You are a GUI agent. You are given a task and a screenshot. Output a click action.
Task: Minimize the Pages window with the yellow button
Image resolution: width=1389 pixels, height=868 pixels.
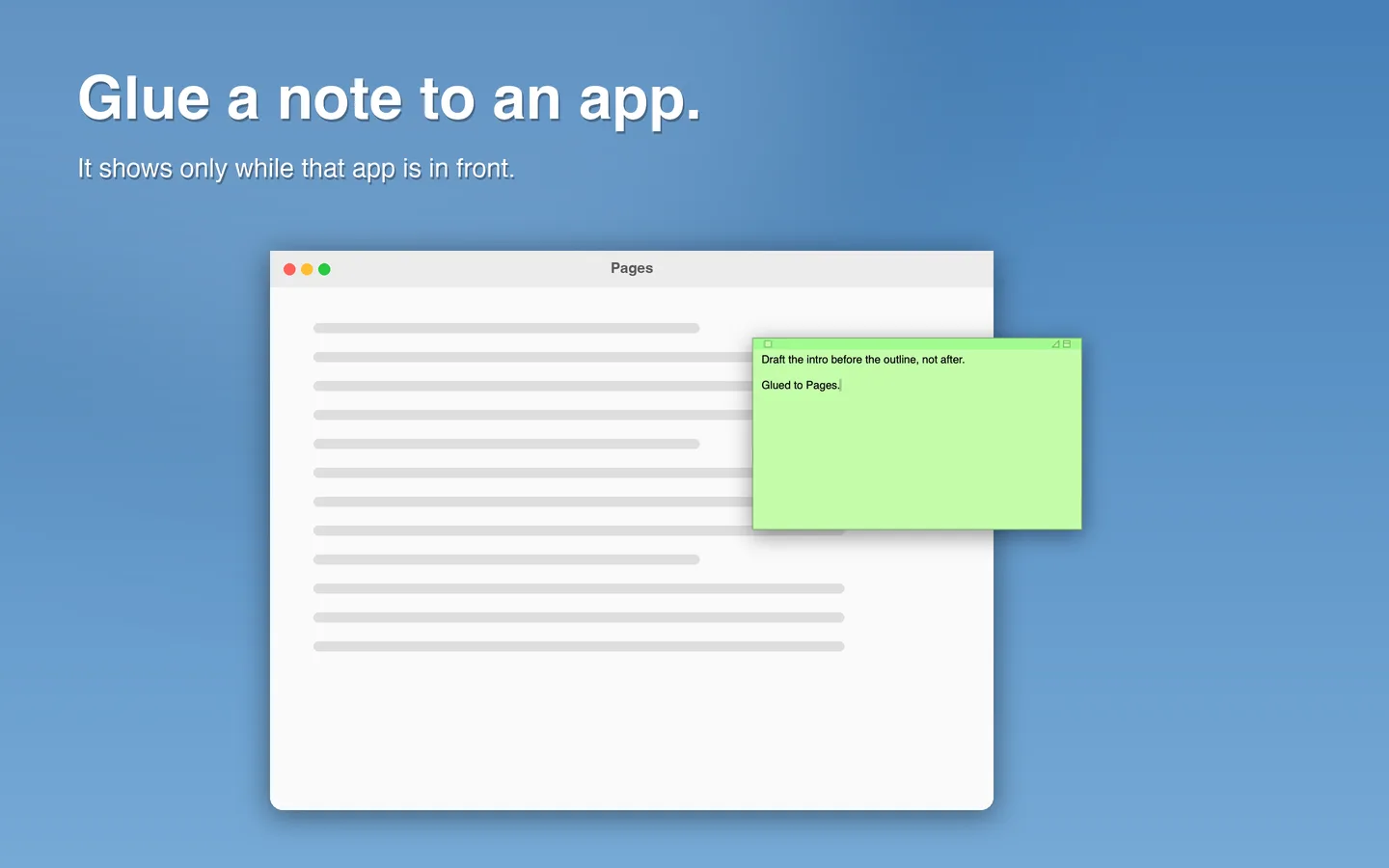pos(307,269)
